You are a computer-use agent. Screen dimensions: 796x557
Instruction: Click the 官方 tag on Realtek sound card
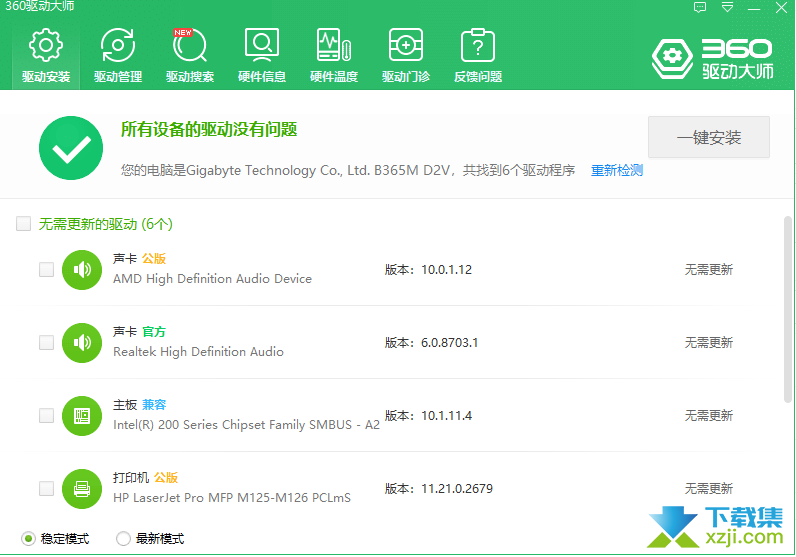coord(154,332)
